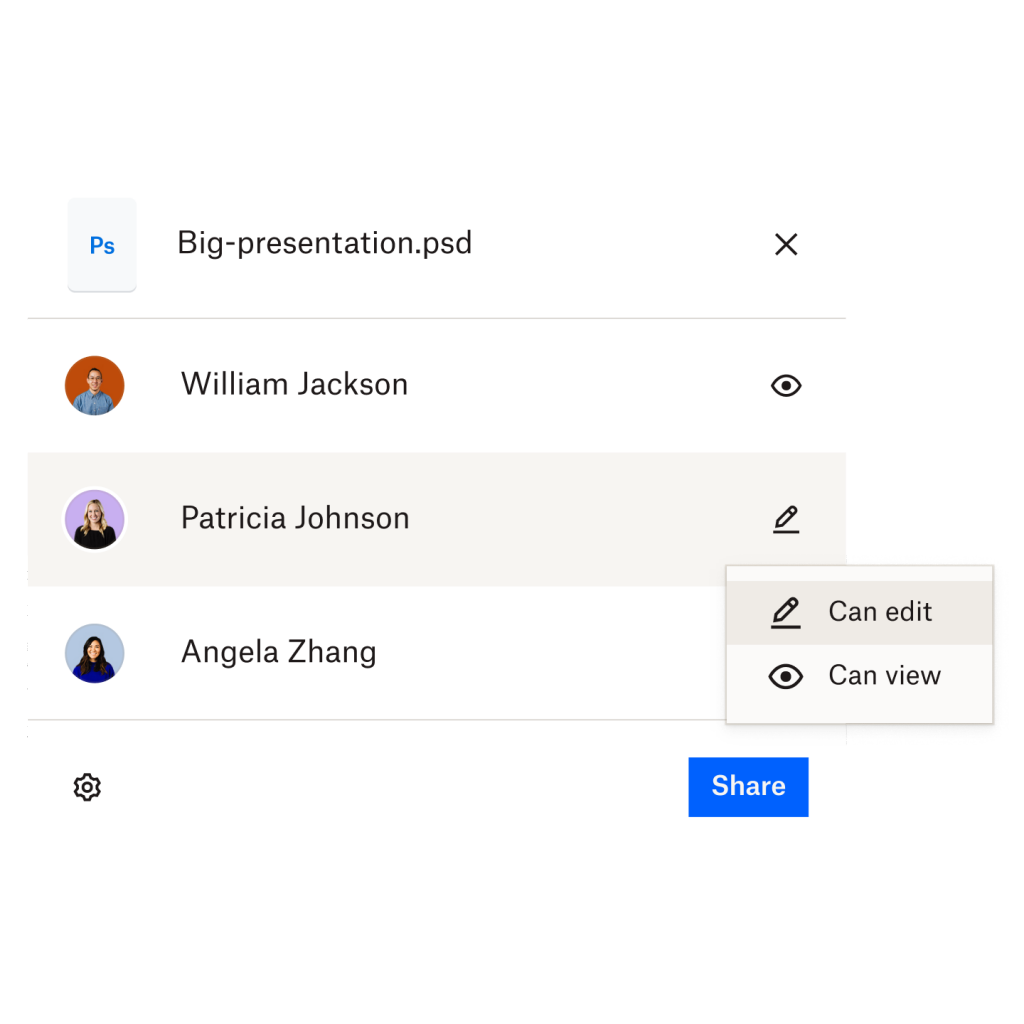Close the Big-presentation.psd share dialog
This screenshot has height=1024, width=1024.
pos(786,245)
